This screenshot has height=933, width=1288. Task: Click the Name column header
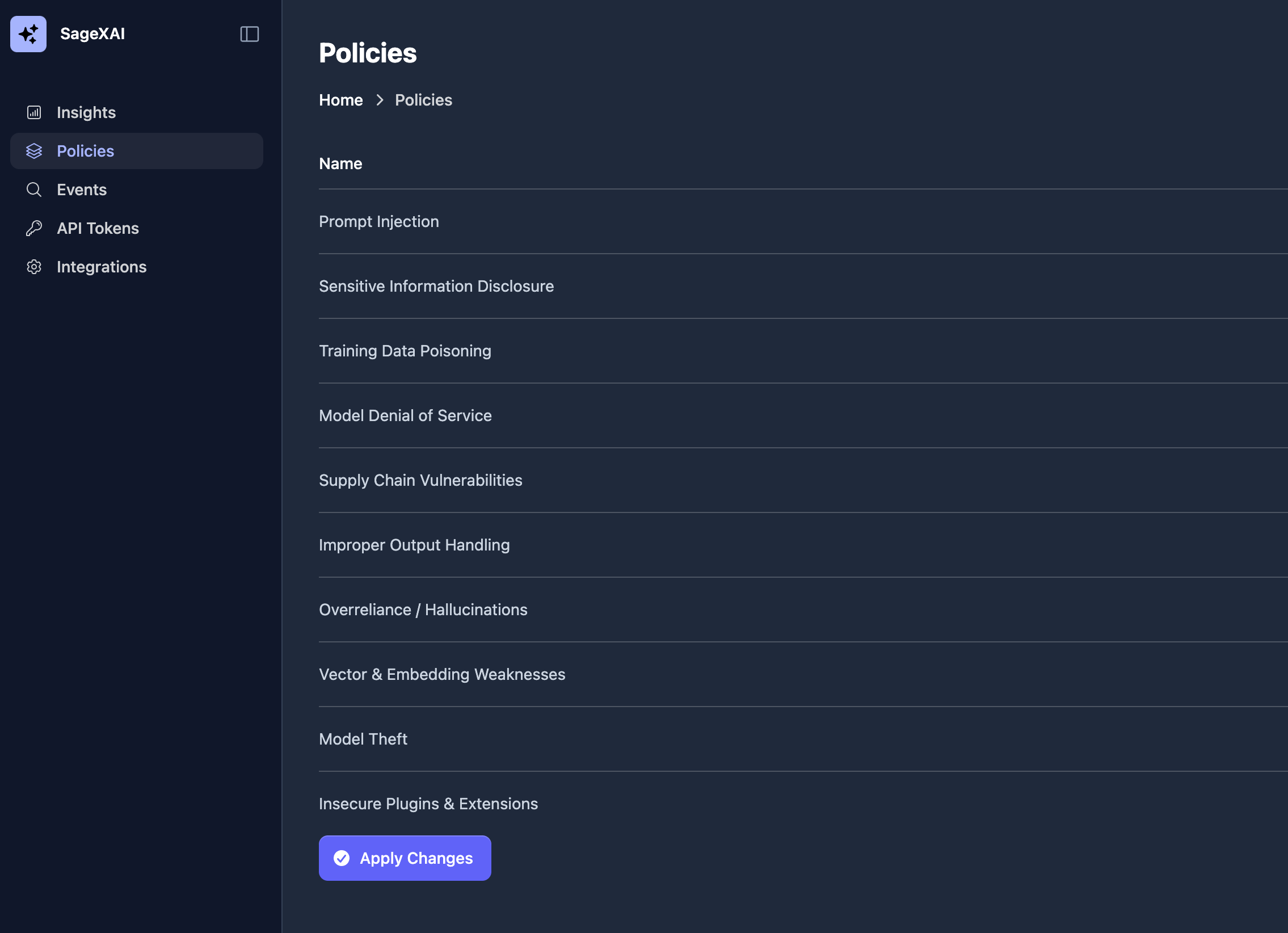tap(341, 163)
